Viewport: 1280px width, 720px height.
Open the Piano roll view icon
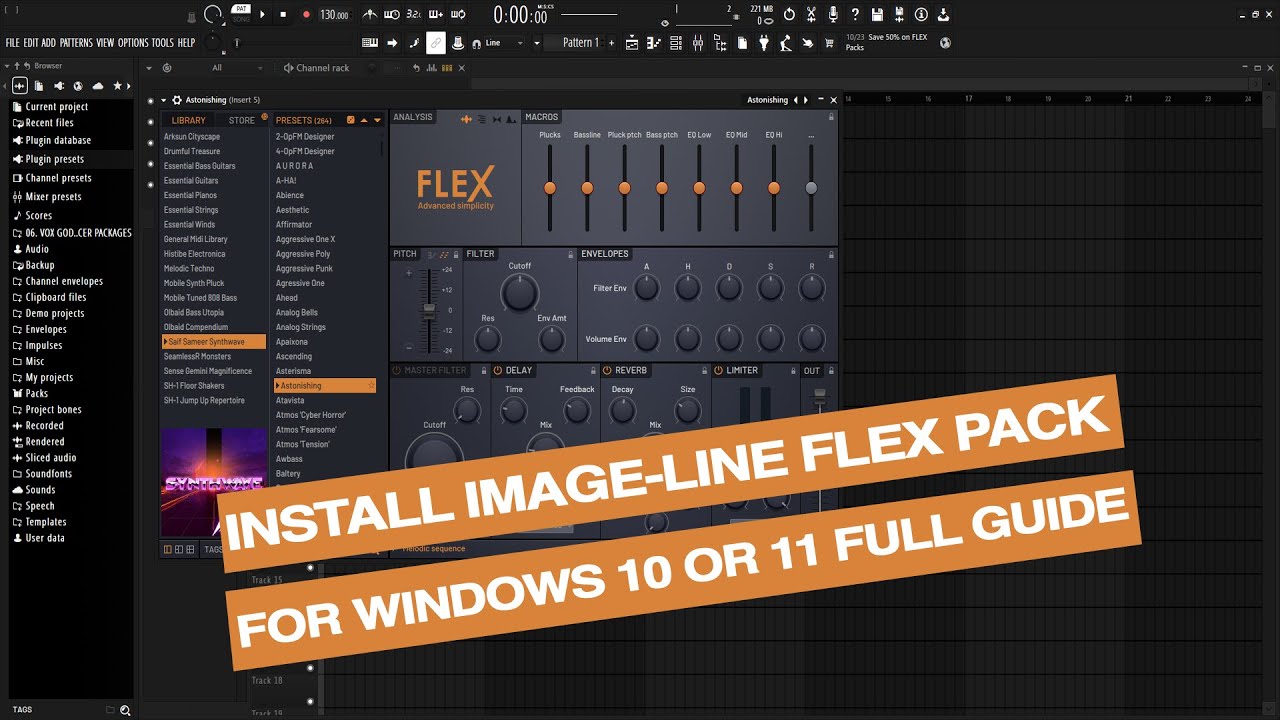pyautogui.click(x=654, y=43)
